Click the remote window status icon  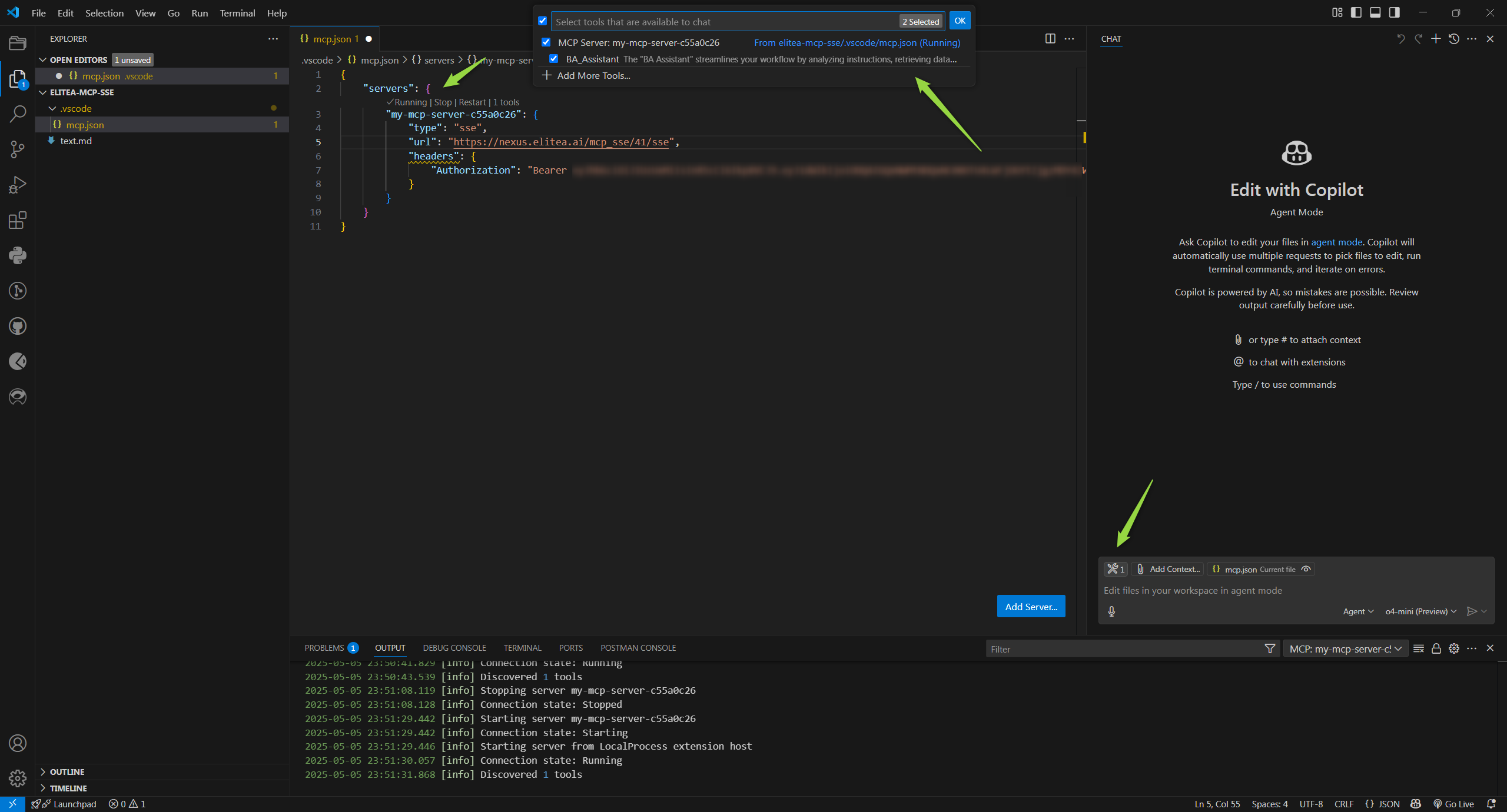tap(12, 804)
